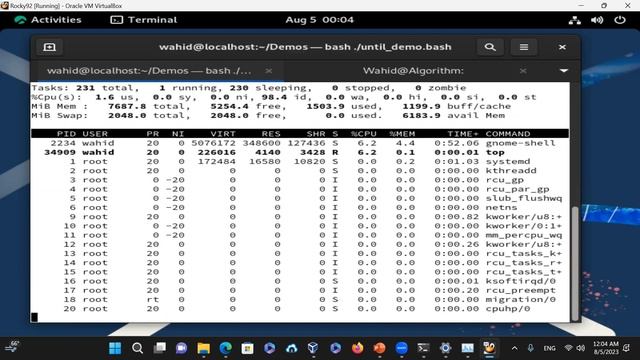The width and height of the screenshot is (640, 360).
Task: Open the VirtualBox cube icon on the taskbar
Action: click(313, 348)
